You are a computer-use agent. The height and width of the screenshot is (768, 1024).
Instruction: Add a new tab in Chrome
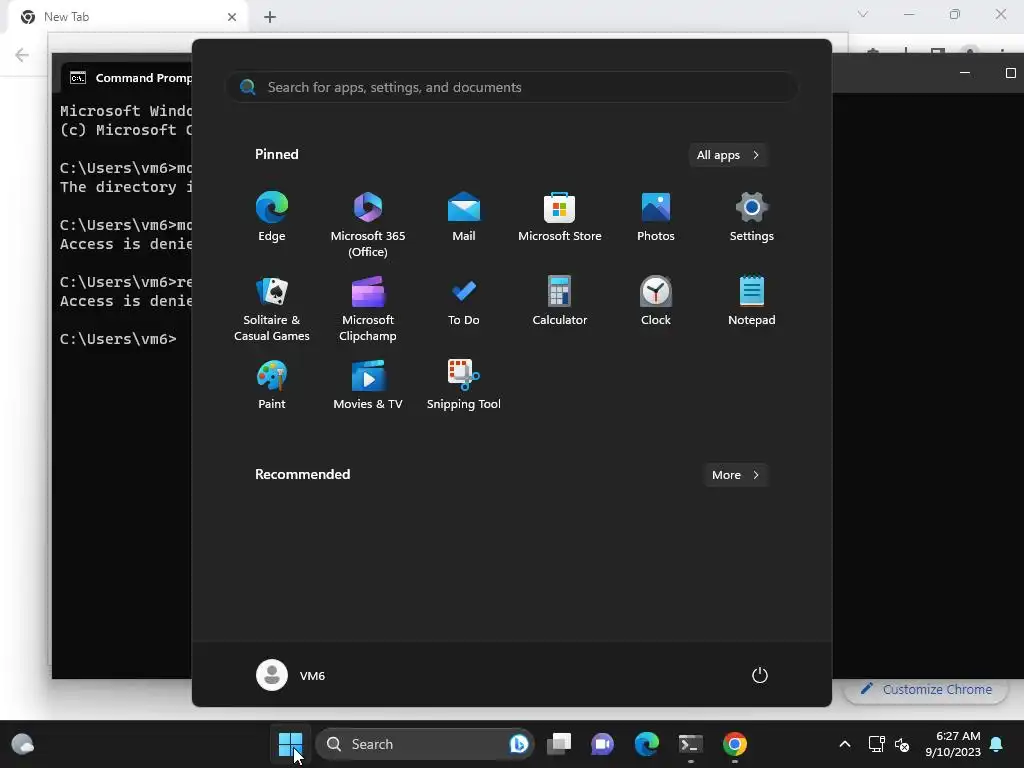point(270,17)
